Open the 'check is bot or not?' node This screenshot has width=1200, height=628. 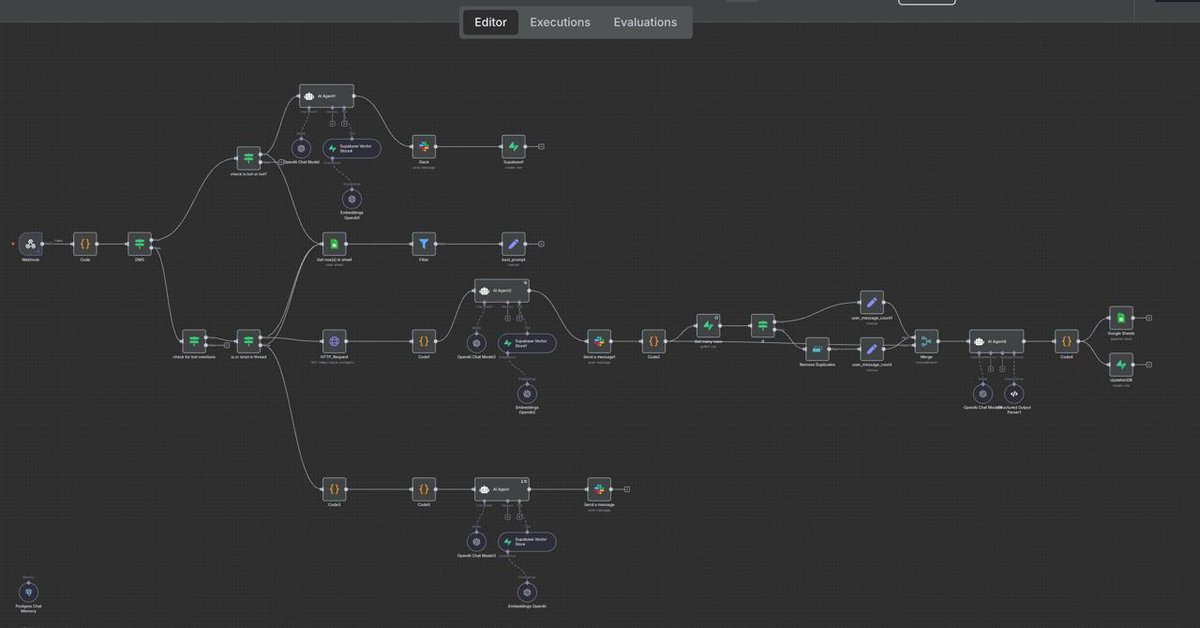pos(248,158)
